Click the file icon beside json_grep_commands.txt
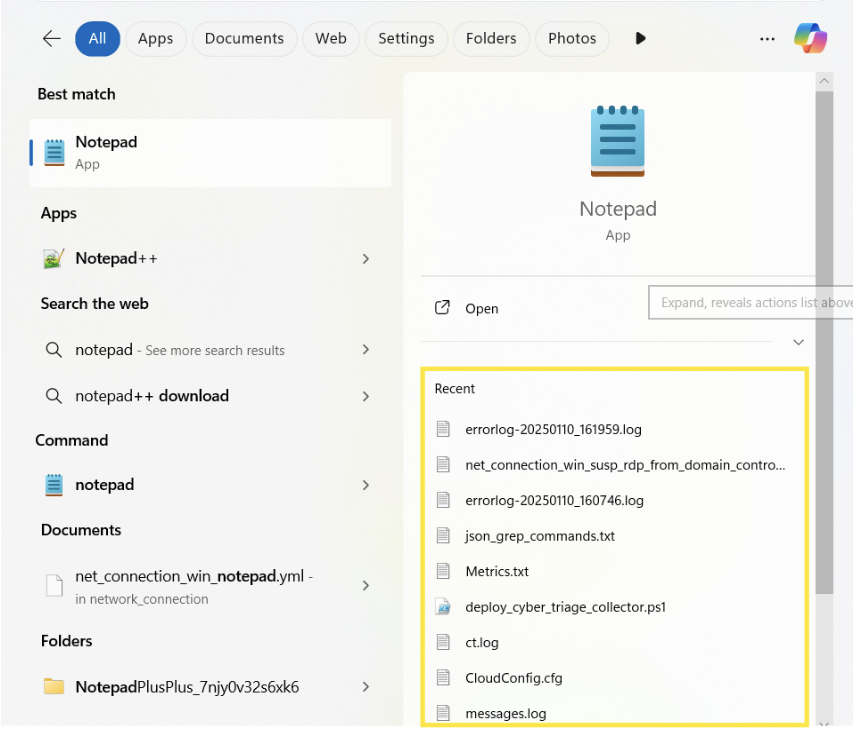Viewport: 856px width, 740px height. (444, 536)
